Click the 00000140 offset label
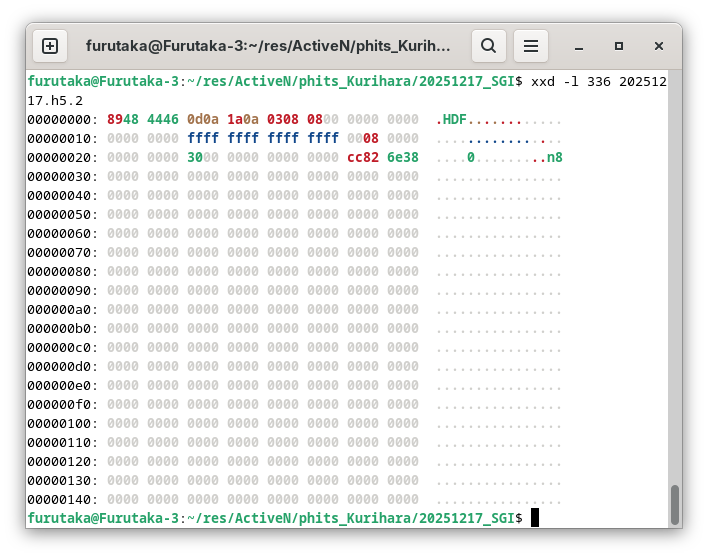Image resolution: width=708 pixels, height=557 pixels. click(59, 499)
